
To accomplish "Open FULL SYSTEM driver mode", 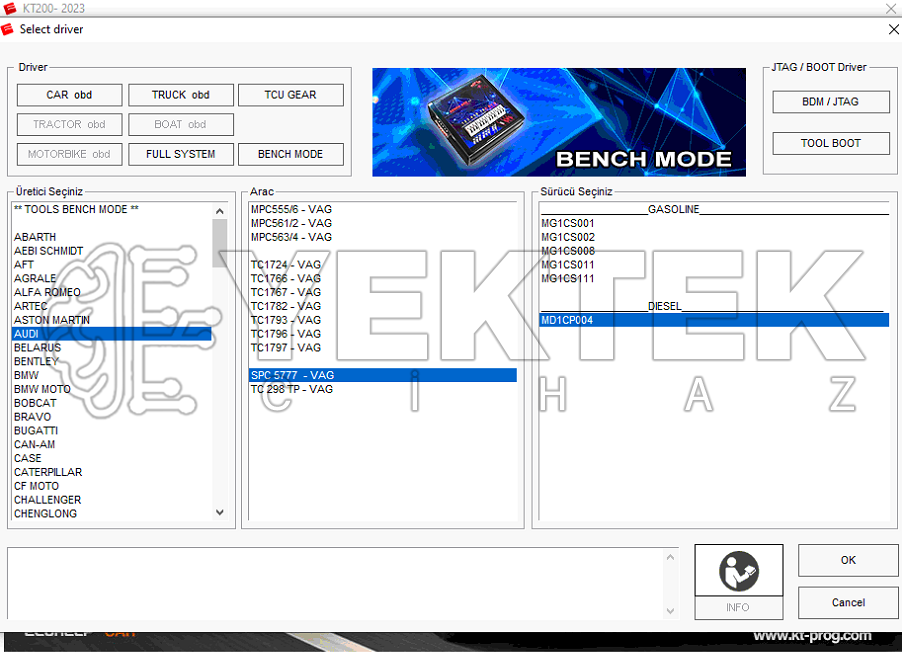I will 181,154.
